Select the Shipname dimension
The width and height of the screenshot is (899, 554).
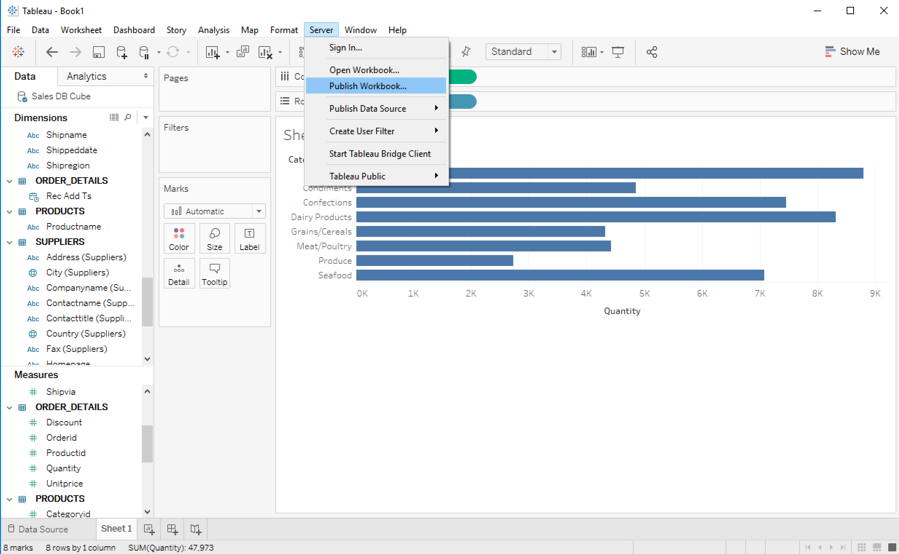click(x=67, y=135)
